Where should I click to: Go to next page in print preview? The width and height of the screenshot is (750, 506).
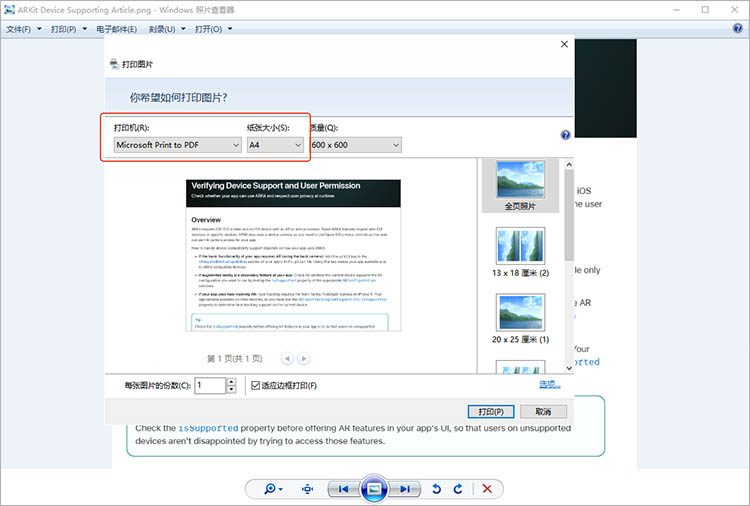click(x=303, y=358)
